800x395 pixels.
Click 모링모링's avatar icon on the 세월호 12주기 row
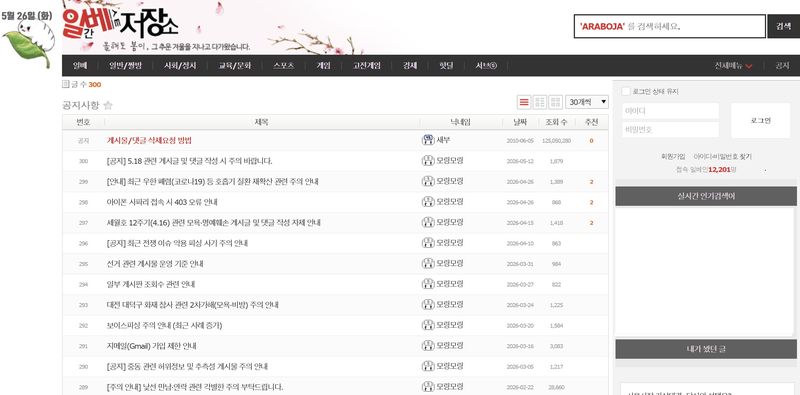point(428,222)
